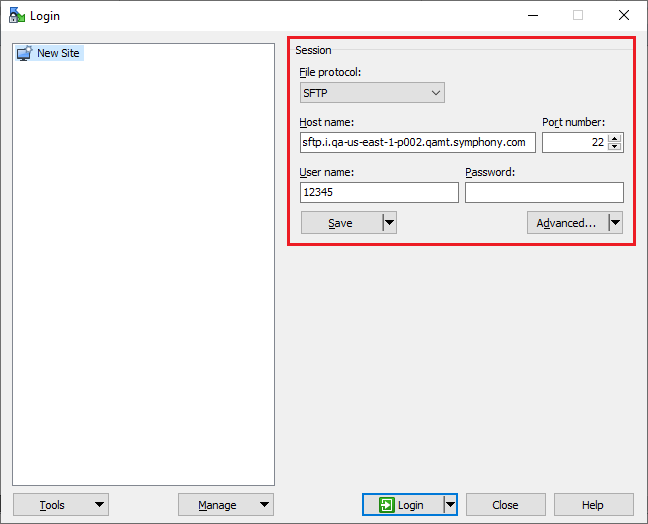The height and width of the screenshot is (524, 648).
Task: Open the Tools dropdown menu
Action: [x=61, y=504]
